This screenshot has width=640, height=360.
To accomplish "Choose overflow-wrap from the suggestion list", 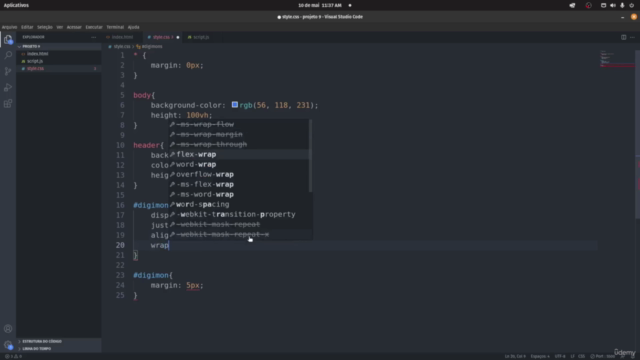I will pyautogui.click(x=239, y=174).
